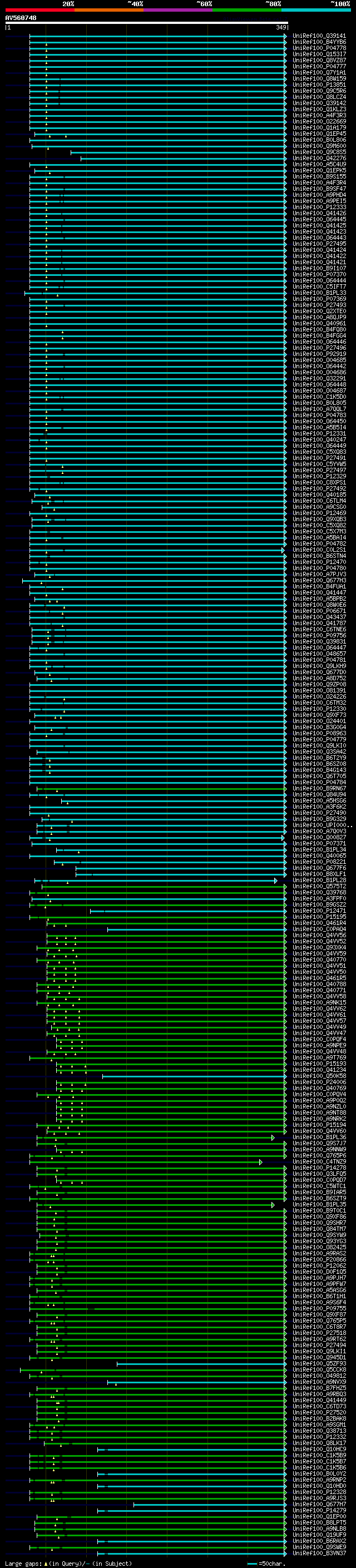The height and width of the screenshot is (1568, 356).
Task: Select the UniRef100_B1PL28 hit label
Action: point(319,880)
